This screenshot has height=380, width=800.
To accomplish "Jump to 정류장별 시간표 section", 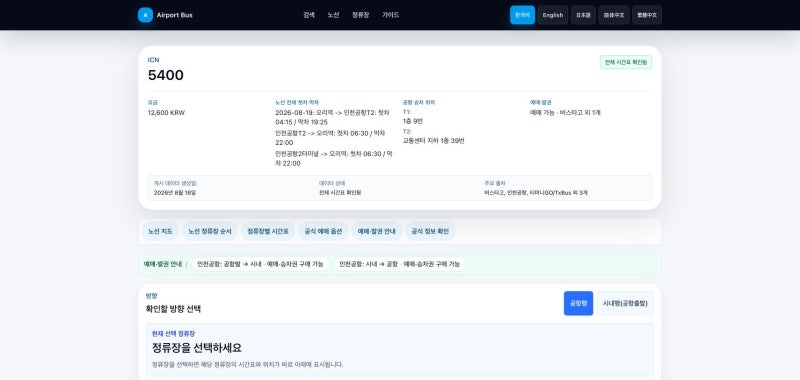I will [268, 232].
